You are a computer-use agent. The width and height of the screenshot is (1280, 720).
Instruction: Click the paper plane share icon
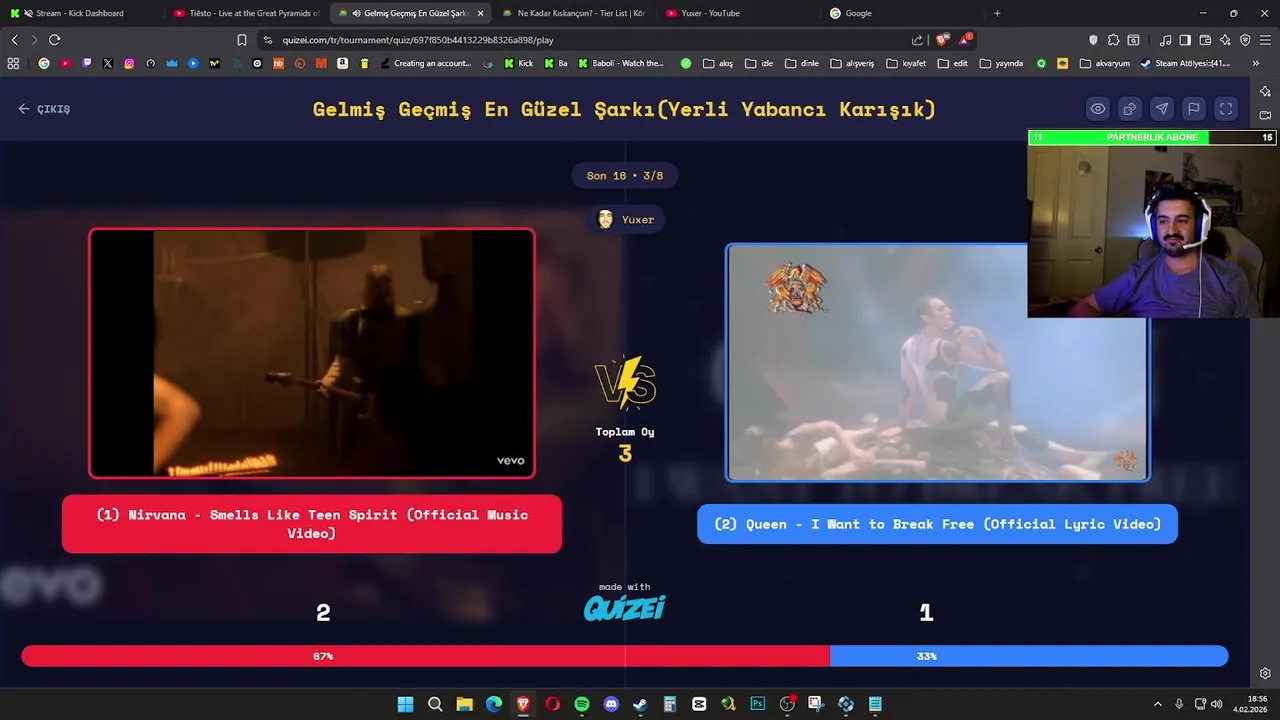tap(1162, 109)
